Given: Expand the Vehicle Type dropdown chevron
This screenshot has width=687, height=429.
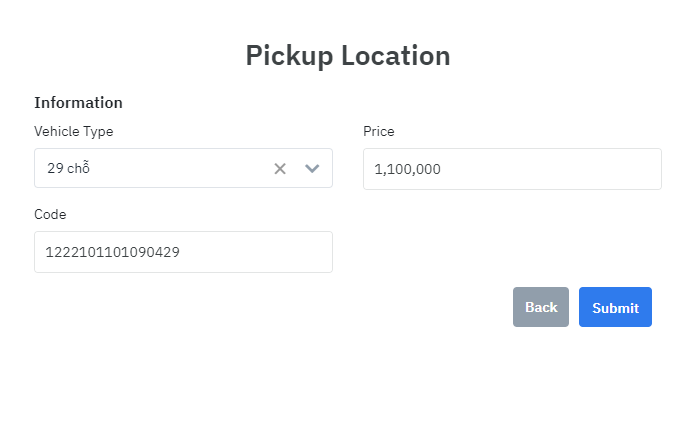Looking at the screenshot, I should click(x=312, y=169).
